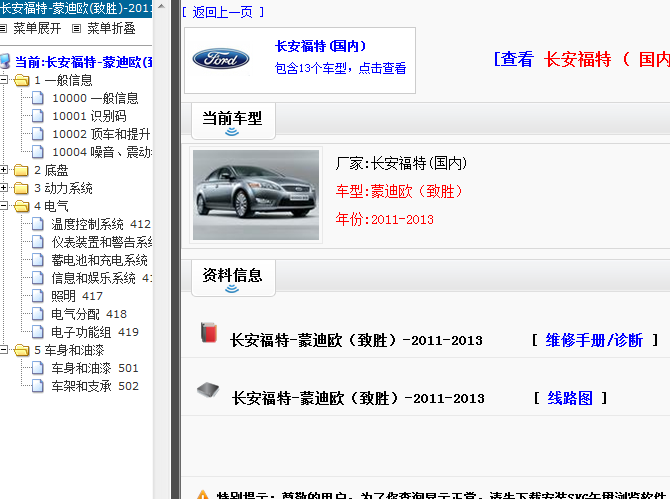Click document icon for 车身和油漆 501

tap(38, 368)
